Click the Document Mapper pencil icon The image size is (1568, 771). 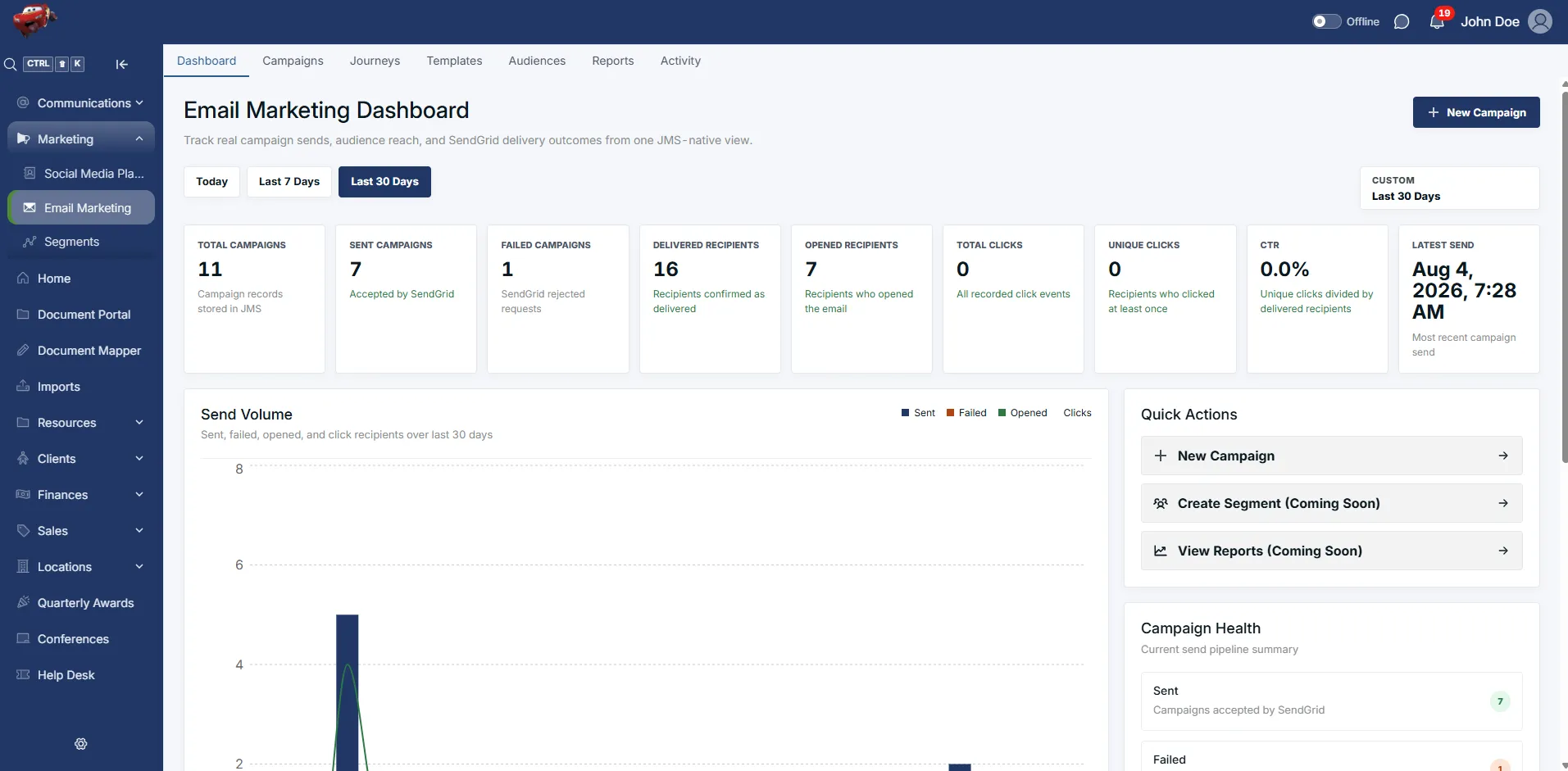pos(23,350)
